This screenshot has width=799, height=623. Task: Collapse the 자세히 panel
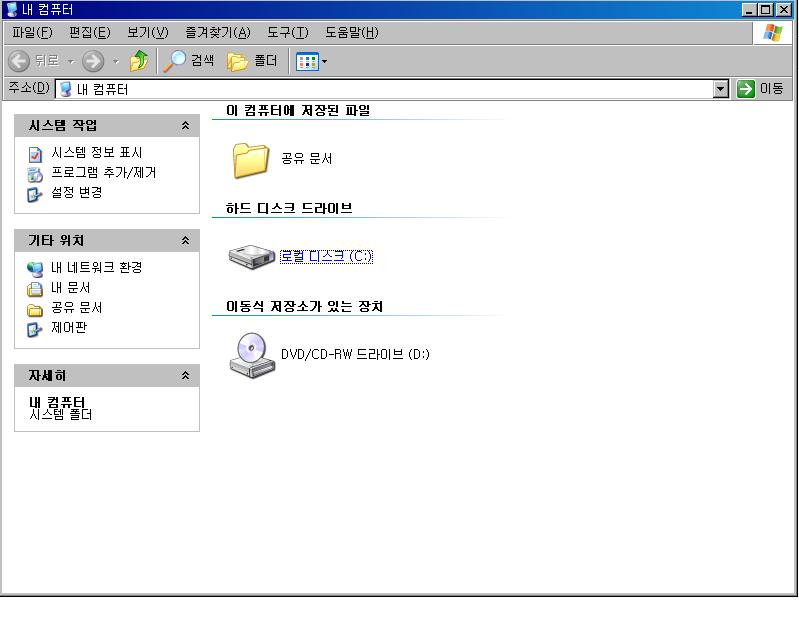coord(185,375)
